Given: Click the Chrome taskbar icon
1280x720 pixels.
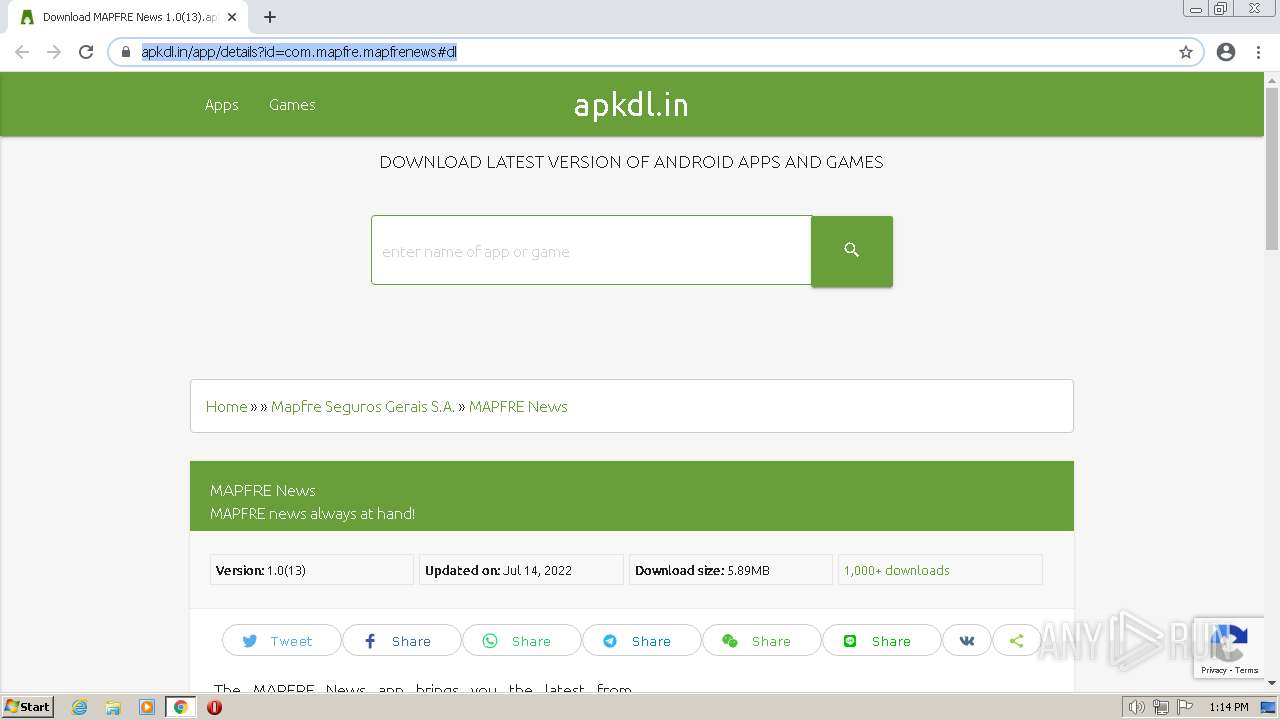Looking at the screenshot, I should (x=181, y=707).
